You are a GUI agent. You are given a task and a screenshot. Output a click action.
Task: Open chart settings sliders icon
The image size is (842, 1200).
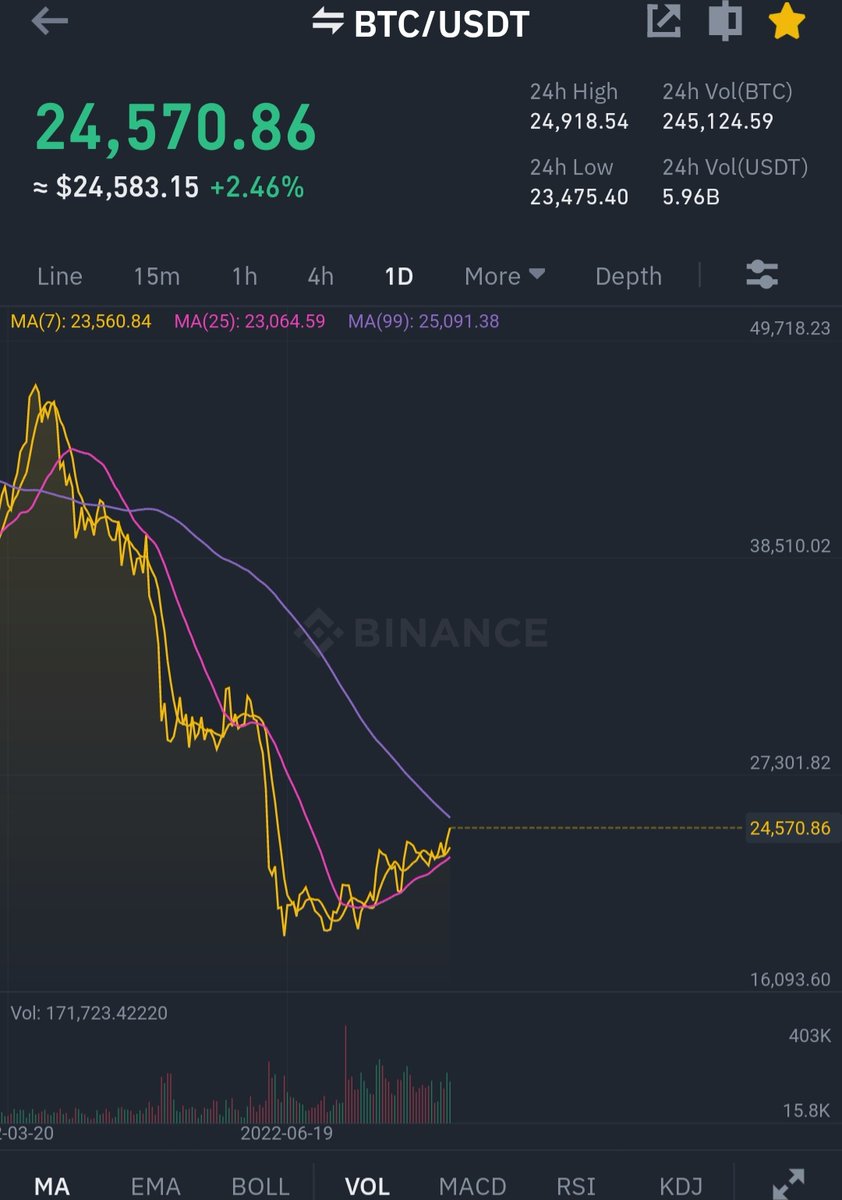point(762,275)
